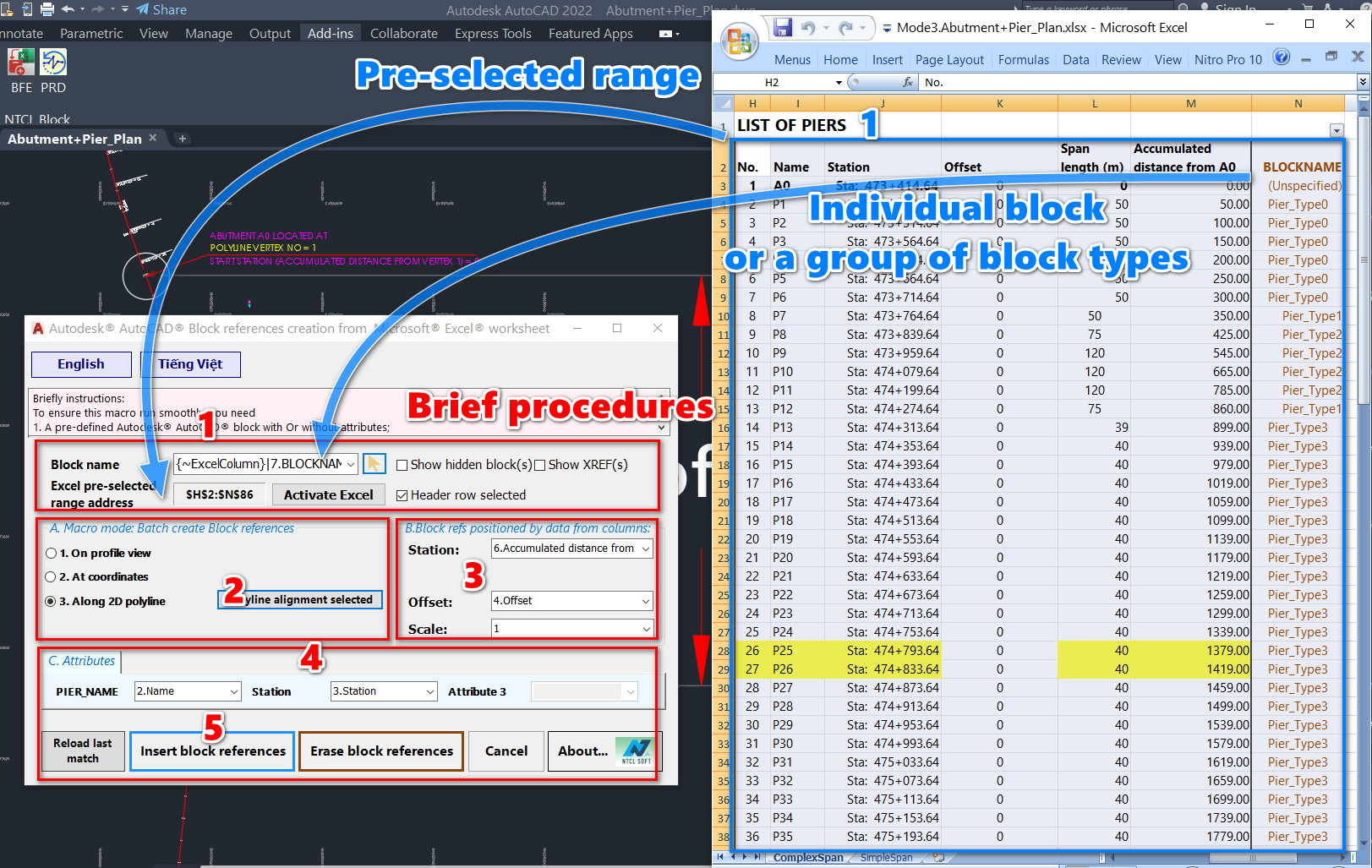
Task: Click the AutoCAD Share button
Action: pyautogui.click(x=161, y=9)
